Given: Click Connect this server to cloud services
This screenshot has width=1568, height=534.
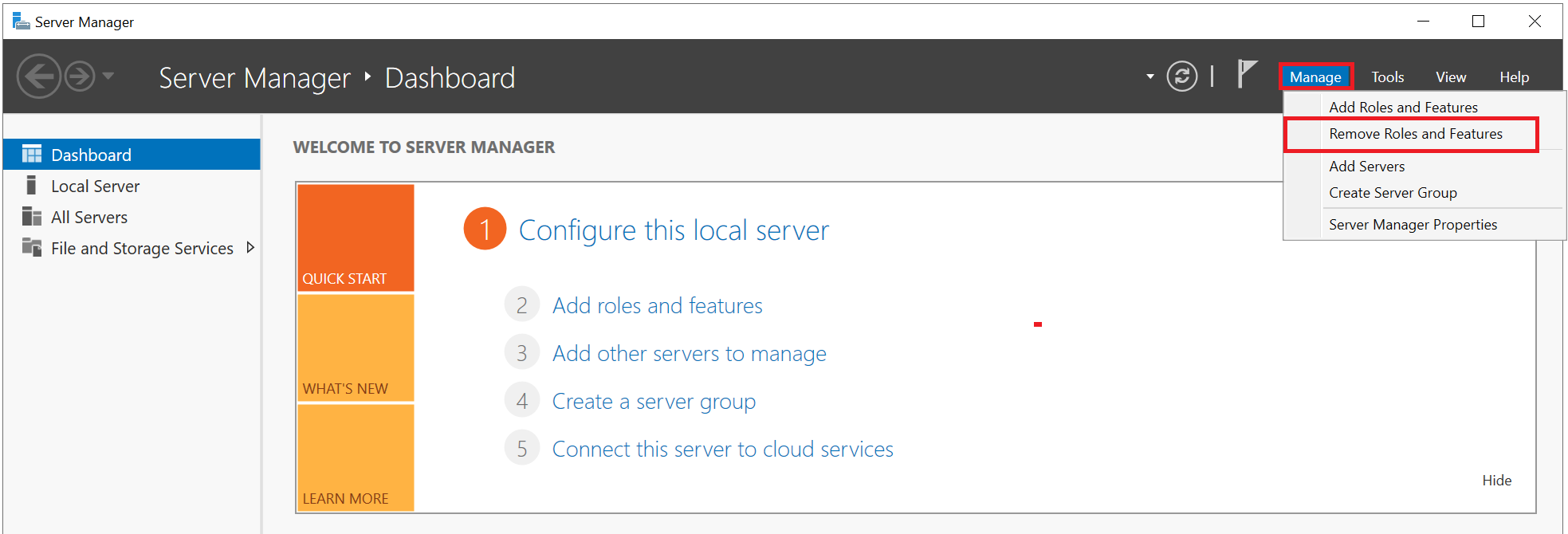Looking at the screenshot, I should point(722,449).
